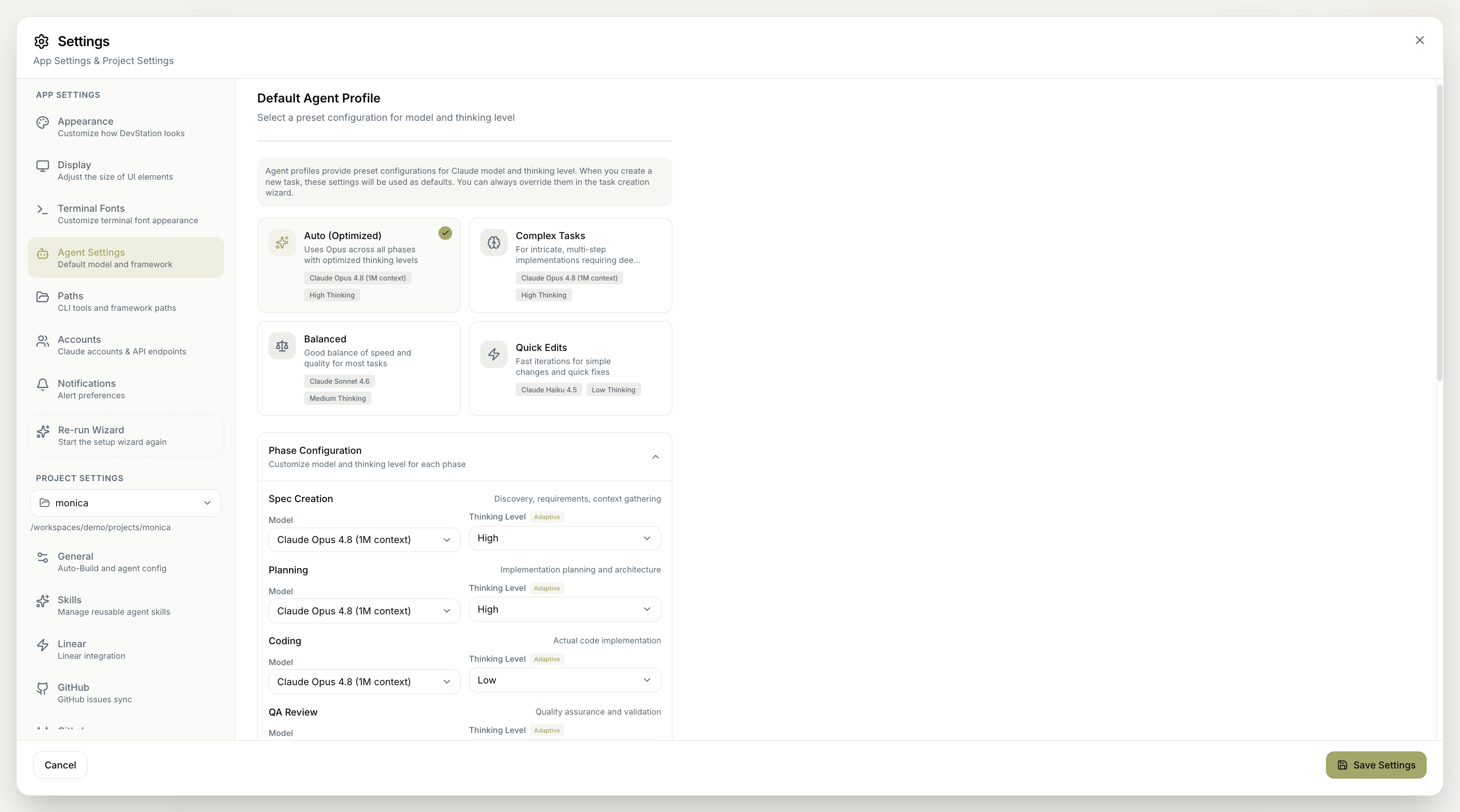Open Coding model dropdown
1460x812 pixels.
[364, 682]
